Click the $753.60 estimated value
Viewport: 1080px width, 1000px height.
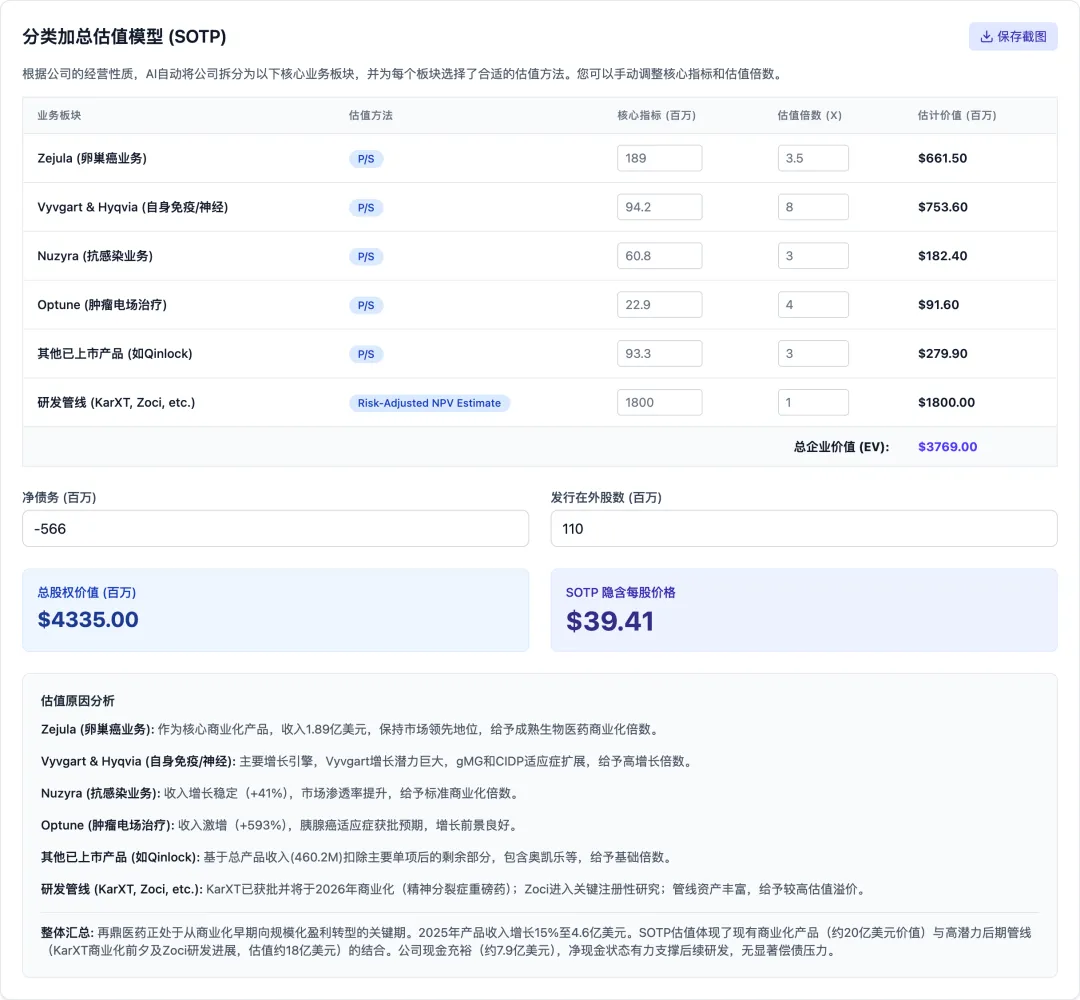[942, 207]
